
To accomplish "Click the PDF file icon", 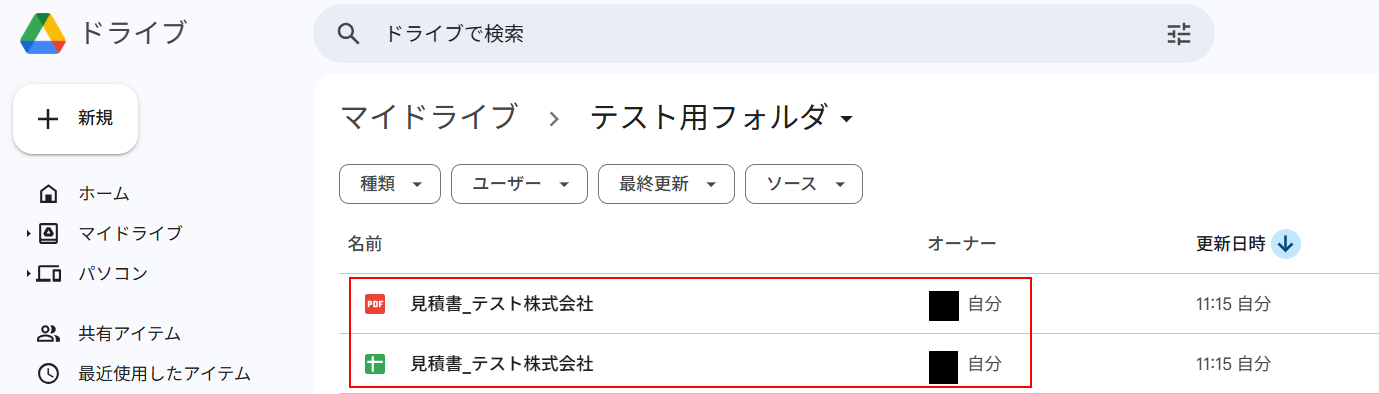I will (x=375, y=304).
